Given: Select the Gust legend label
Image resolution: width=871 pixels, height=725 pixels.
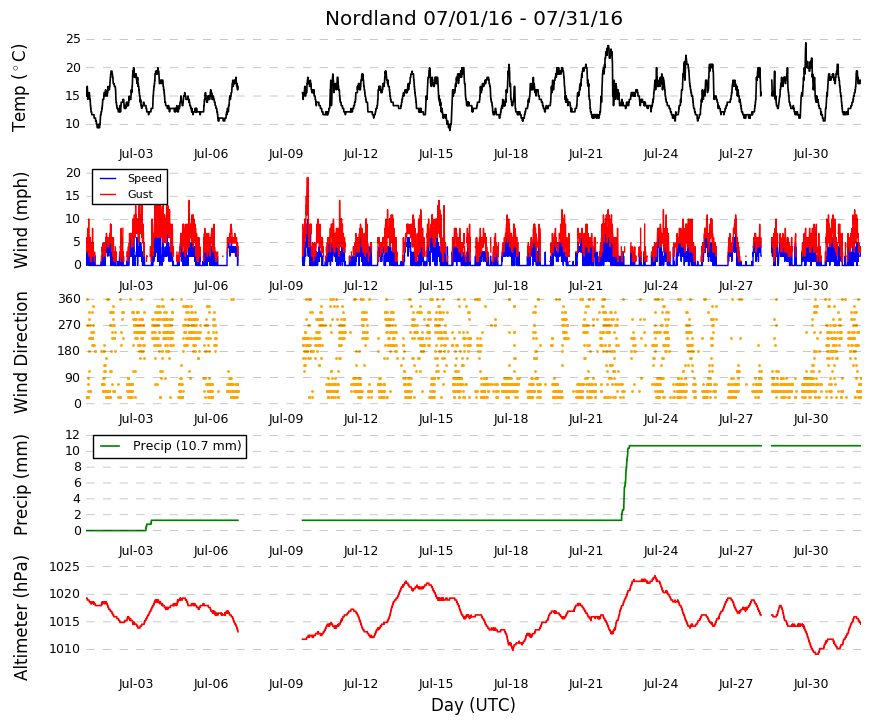Looking at the screenshot, I should click(x=140, y=194).
